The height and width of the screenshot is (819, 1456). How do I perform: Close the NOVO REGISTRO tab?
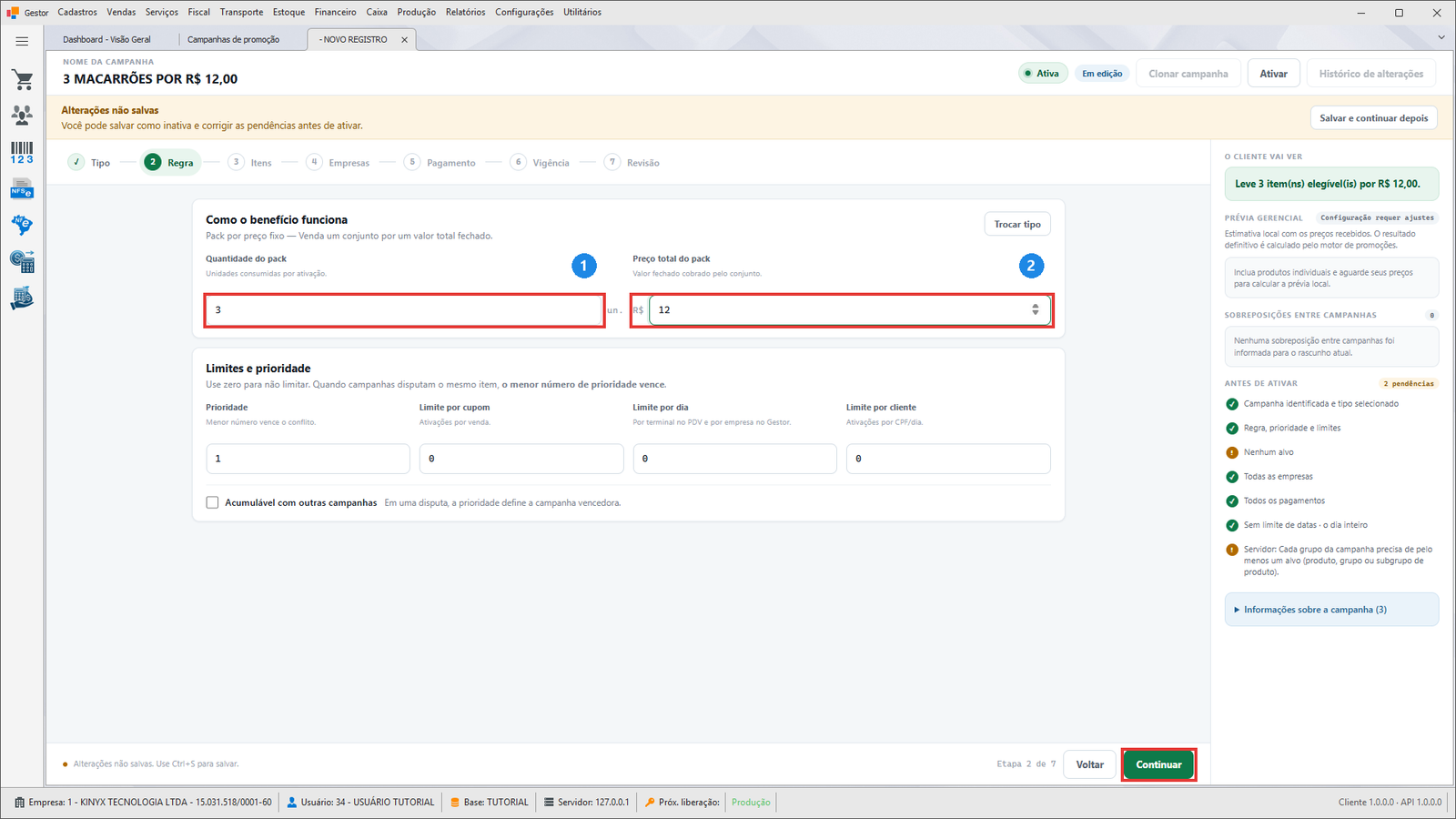[404, 40]
